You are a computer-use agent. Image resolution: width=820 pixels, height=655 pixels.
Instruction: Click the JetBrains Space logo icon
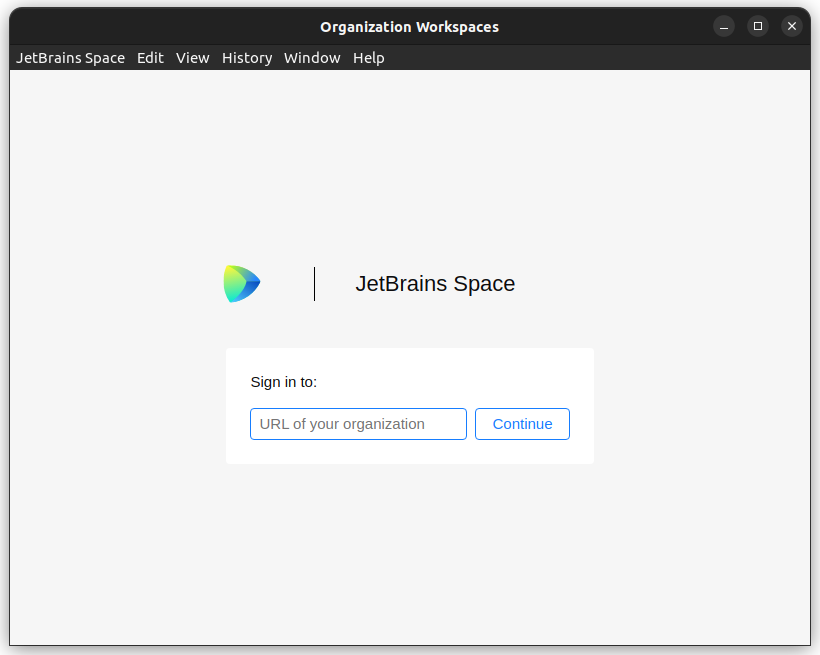pyautogui.click(x=242, y=284)
